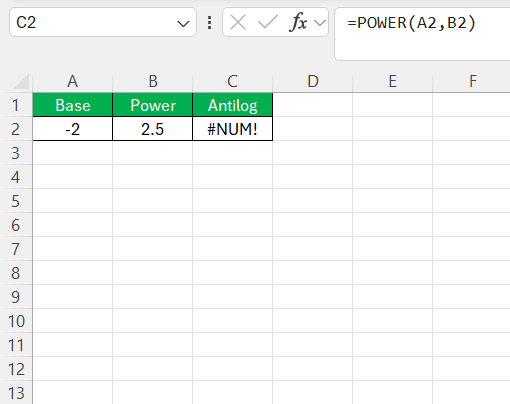Select cell A2 containing -2

(73, 129)
